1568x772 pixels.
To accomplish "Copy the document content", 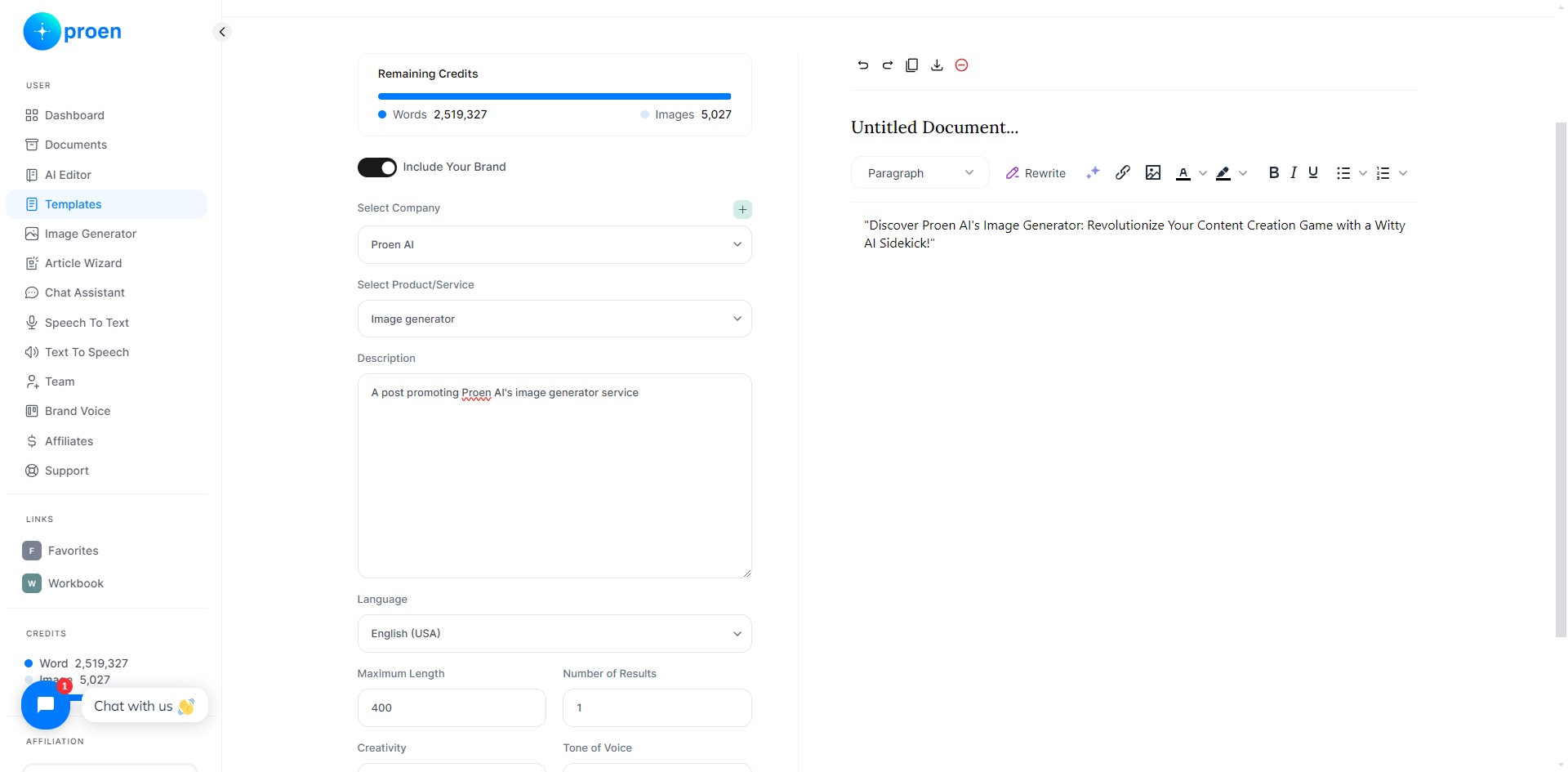I will pos(912,65).
